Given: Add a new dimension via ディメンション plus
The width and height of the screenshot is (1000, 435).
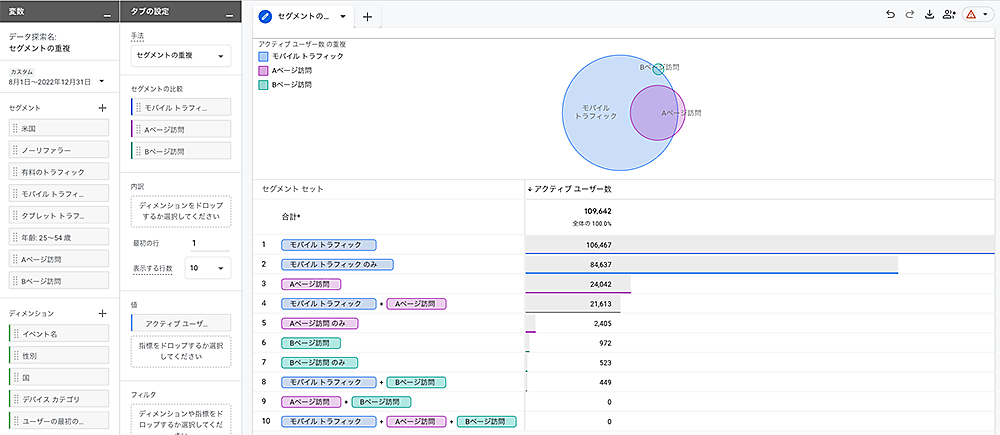Looking at the screenshot, I should [102, 313].
